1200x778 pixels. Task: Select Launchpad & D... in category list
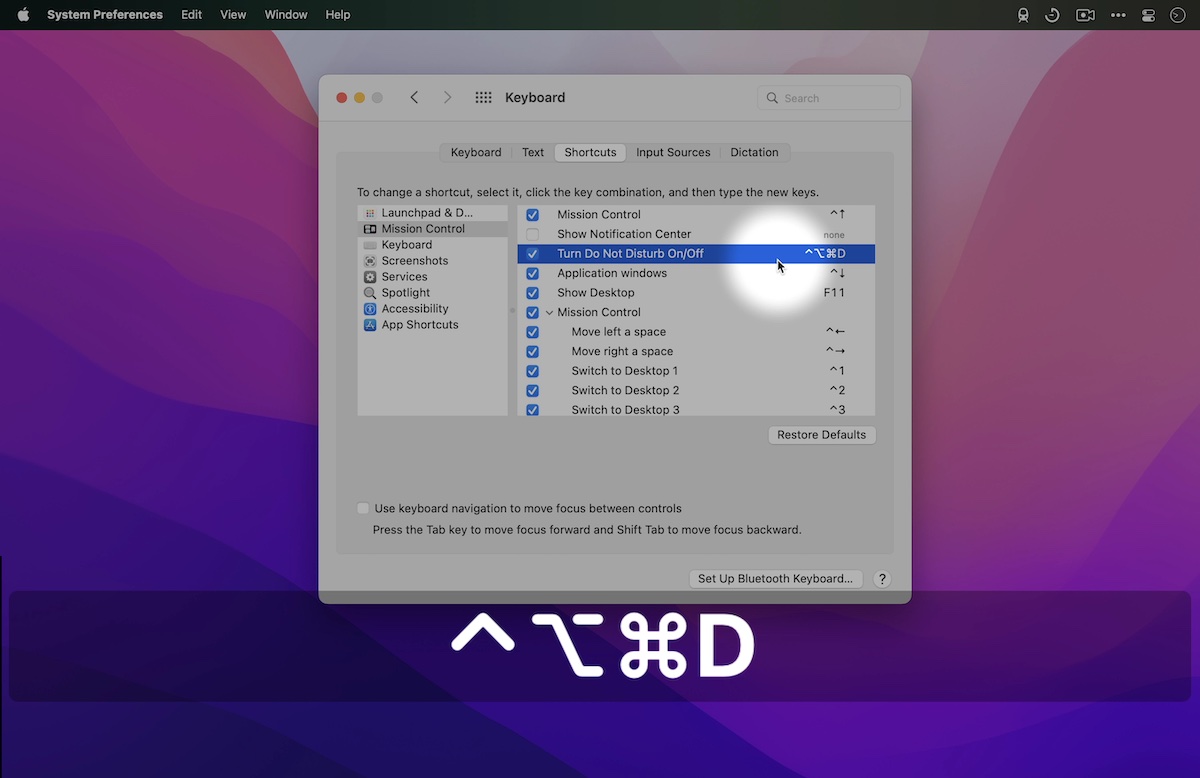pos(433,213)
